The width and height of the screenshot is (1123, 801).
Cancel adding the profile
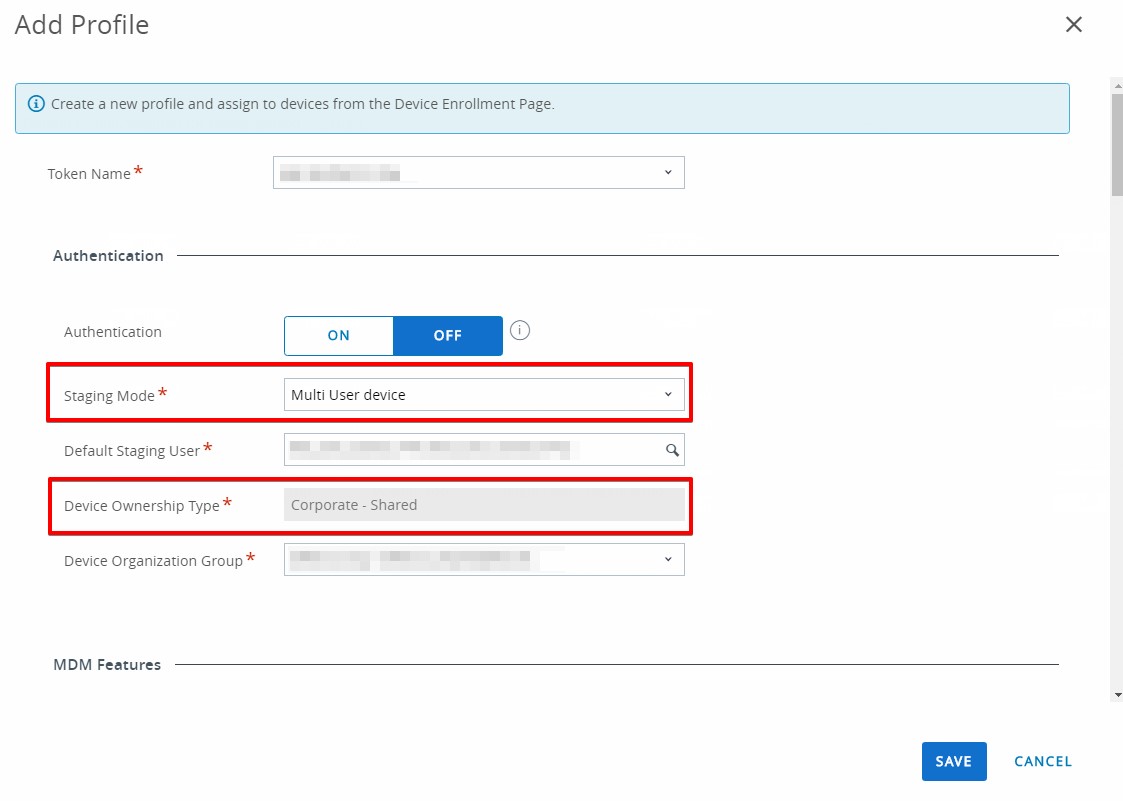pos(1042,761)
